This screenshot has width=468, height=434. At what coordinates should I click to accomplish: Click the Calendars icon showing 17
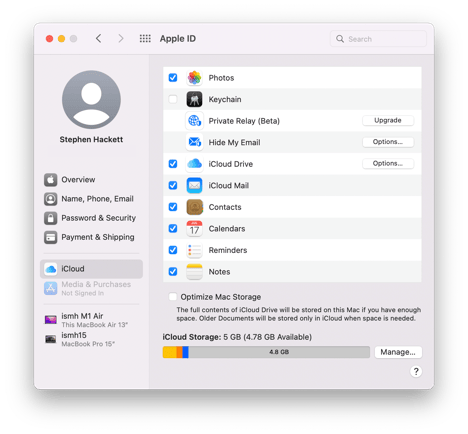tap(194, 228)
